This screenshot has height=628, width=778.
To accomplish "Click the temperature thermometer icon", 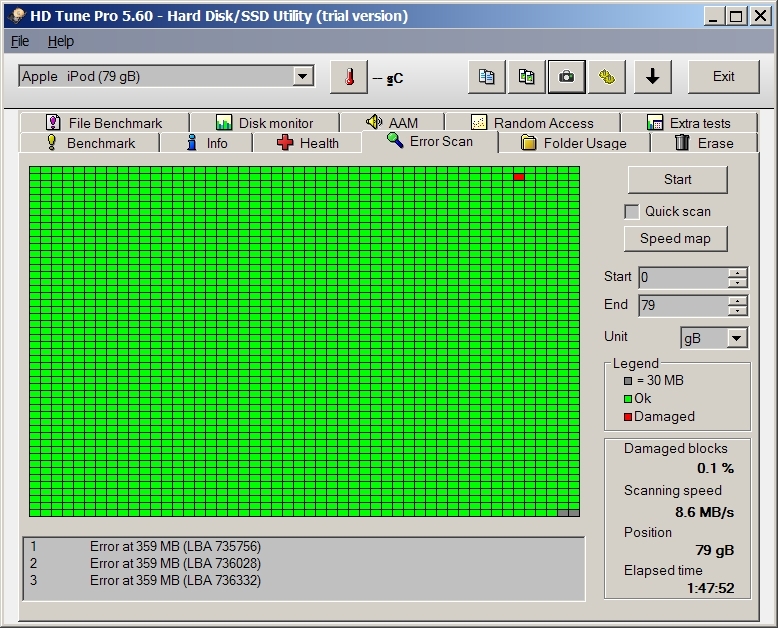I will (349, 77).
